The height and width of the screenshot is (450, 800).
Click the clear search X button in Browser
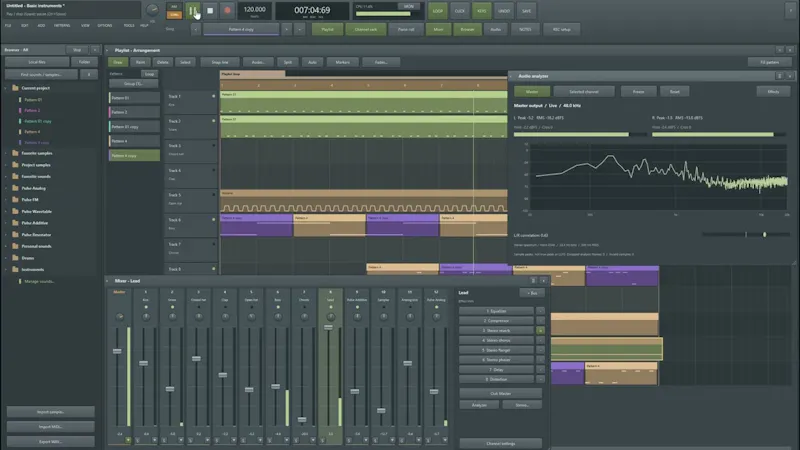[89, 74]
